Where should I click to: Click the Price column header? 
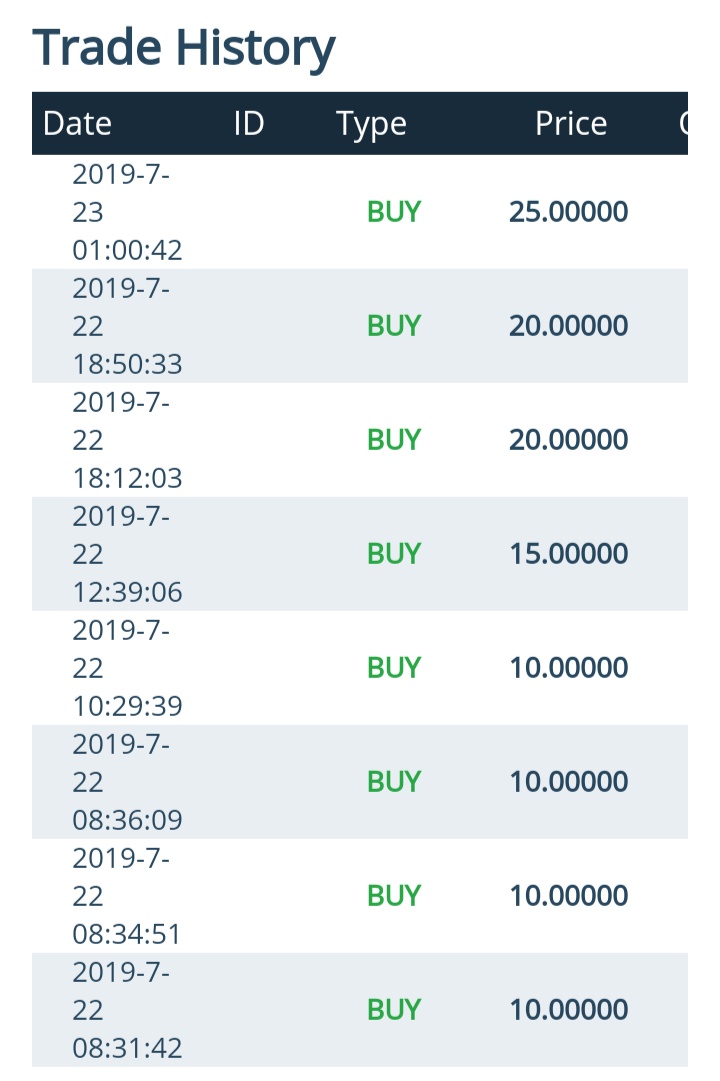tap(571, 124)
